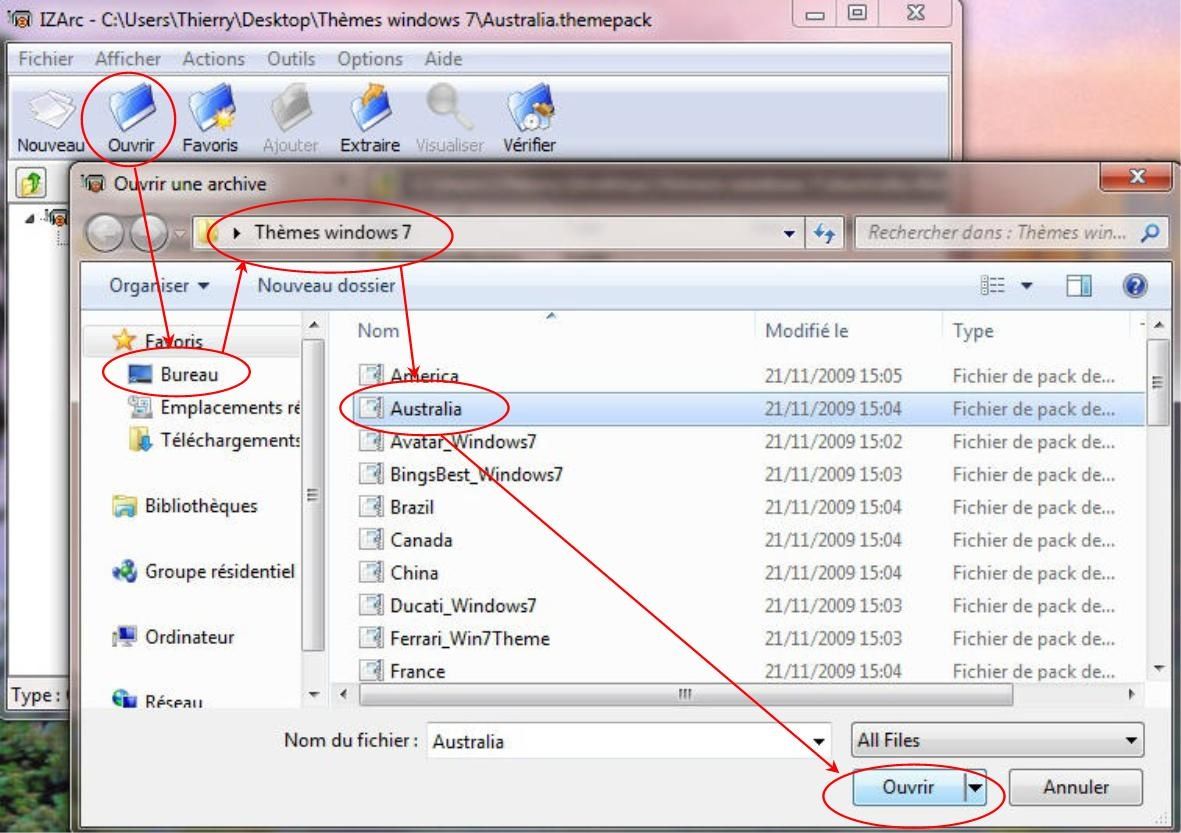Click the file list vertical scrollbar thumb
The image size is (1181, 833).
1158,383
